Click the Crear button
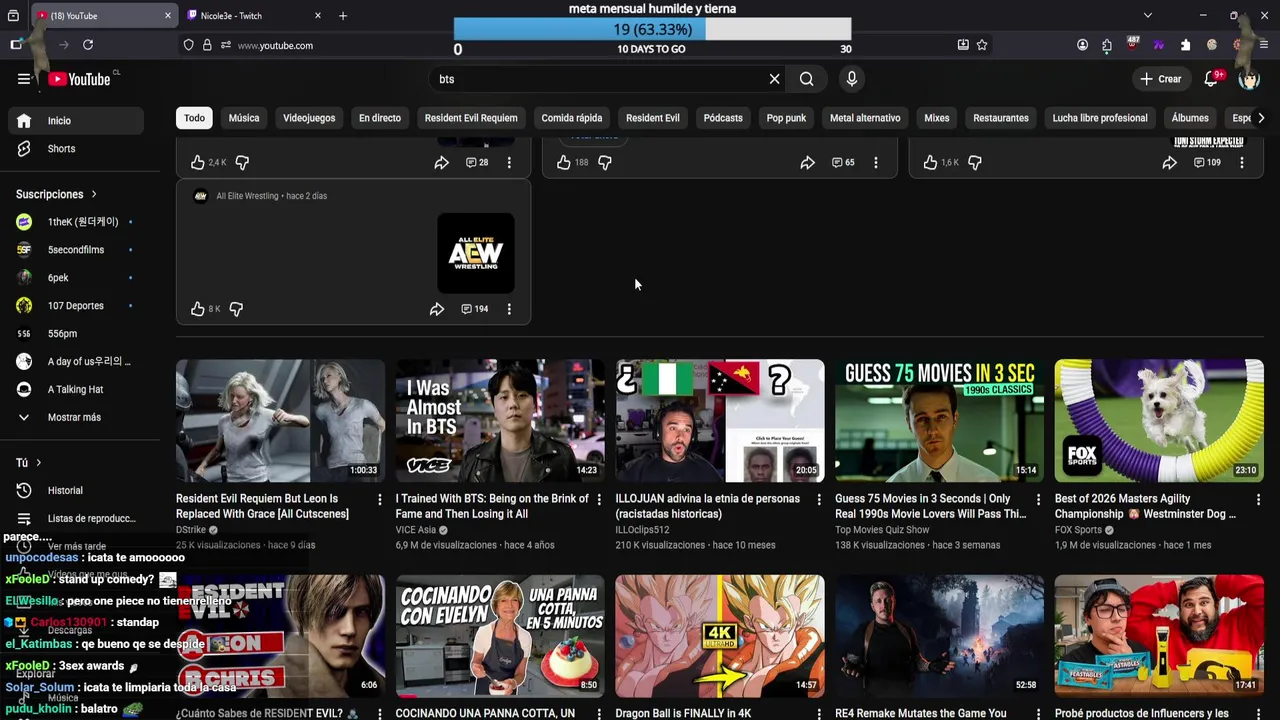 (x=1160, y=79)
